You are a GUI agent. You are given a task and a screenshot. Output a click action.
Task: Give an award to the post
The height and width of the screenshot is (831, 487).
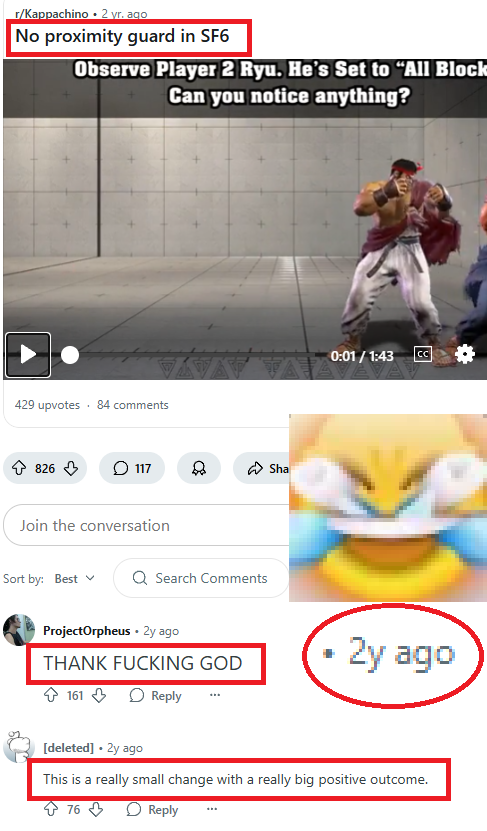click(x=199, y=468)
